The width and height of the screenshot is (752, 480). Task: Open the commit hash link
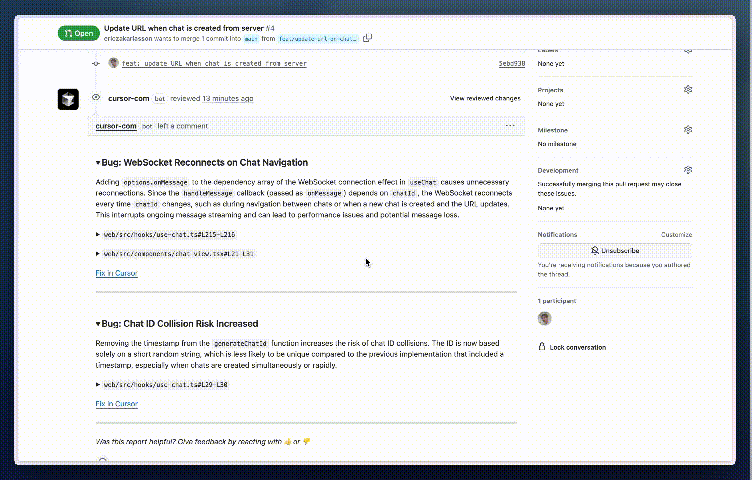[512, 63]
